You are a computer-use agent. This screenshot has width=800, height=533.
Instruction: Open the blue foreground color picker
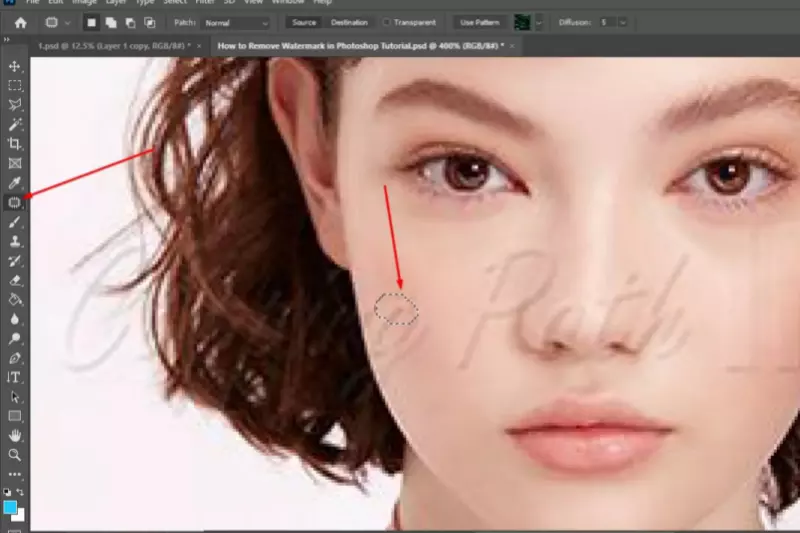pyautogui.click(x=10, y=507)
